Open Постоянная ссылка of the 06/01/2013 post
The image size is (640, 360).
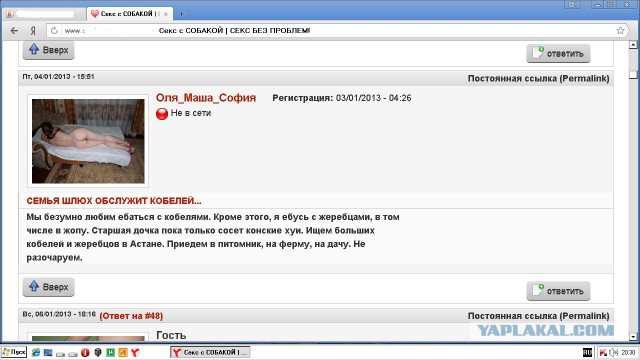538,316
